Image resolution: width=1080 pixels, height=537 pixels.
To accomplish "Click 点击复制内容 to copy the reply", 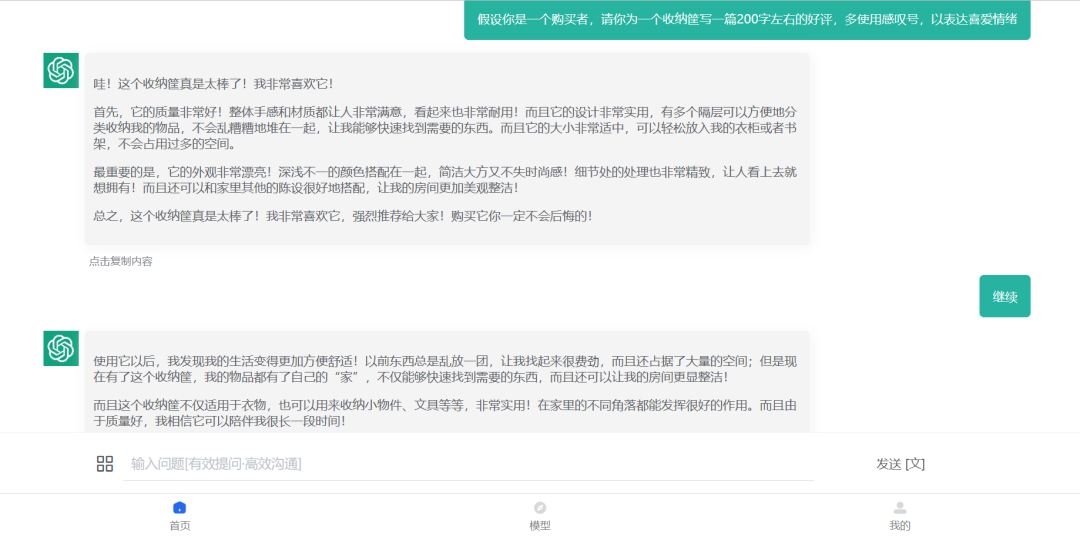I will (121, 262).
